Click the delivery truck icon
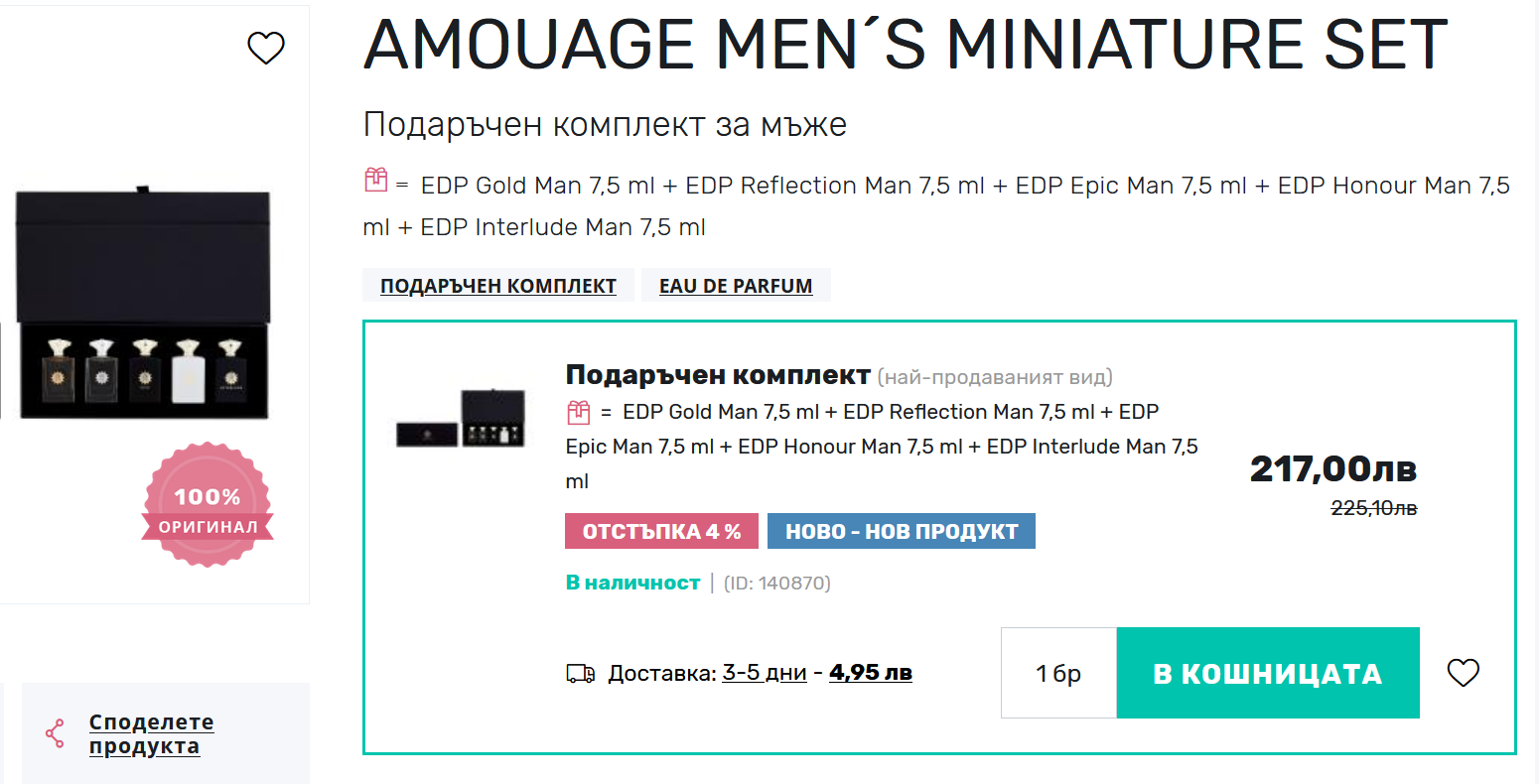The width and height of the screenshot is (1539, 784). click(x=581, y=674)
